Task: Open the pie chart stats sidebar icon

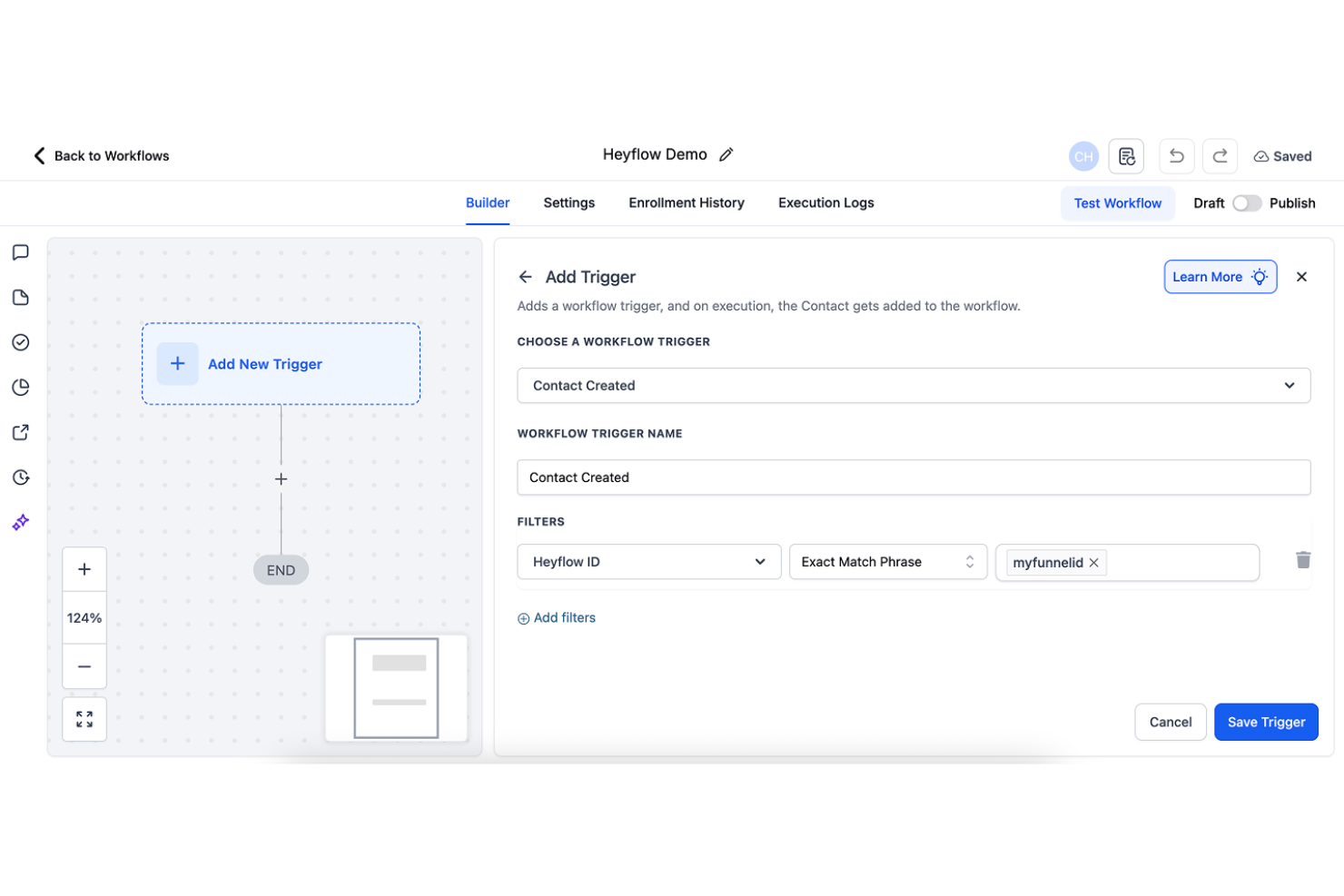Action: pos(21,388)
